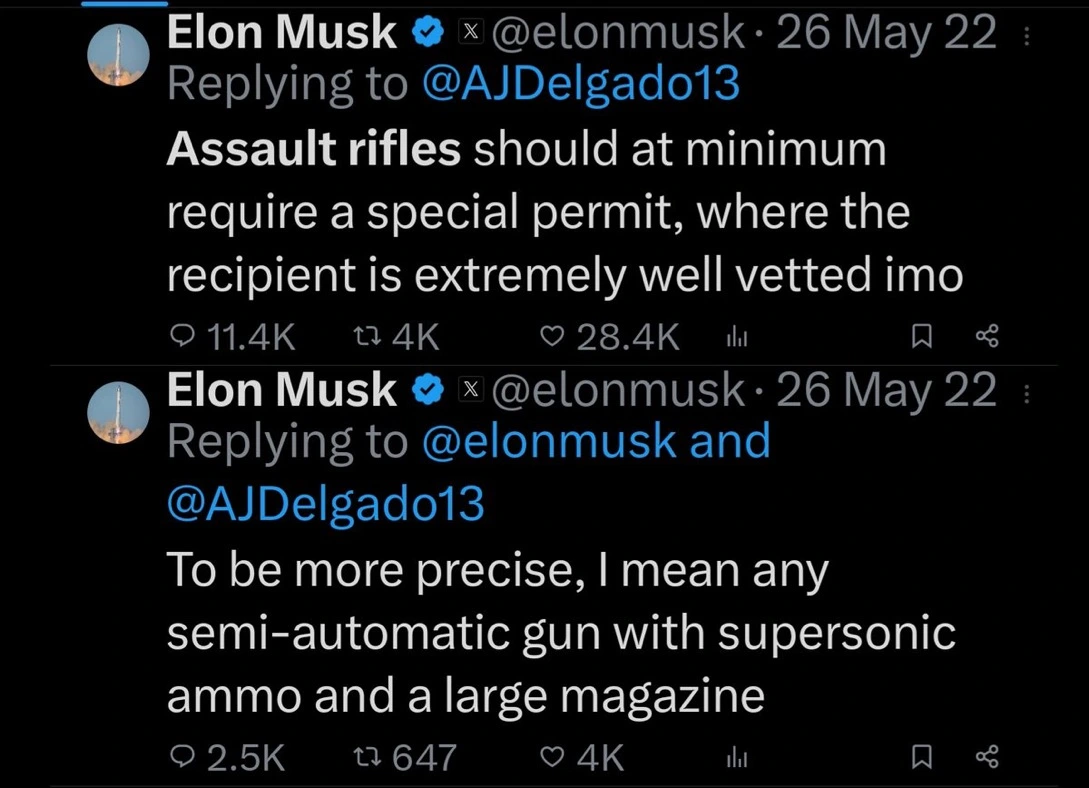Bookmark the Assault rifles tweet

pos(922,338)
